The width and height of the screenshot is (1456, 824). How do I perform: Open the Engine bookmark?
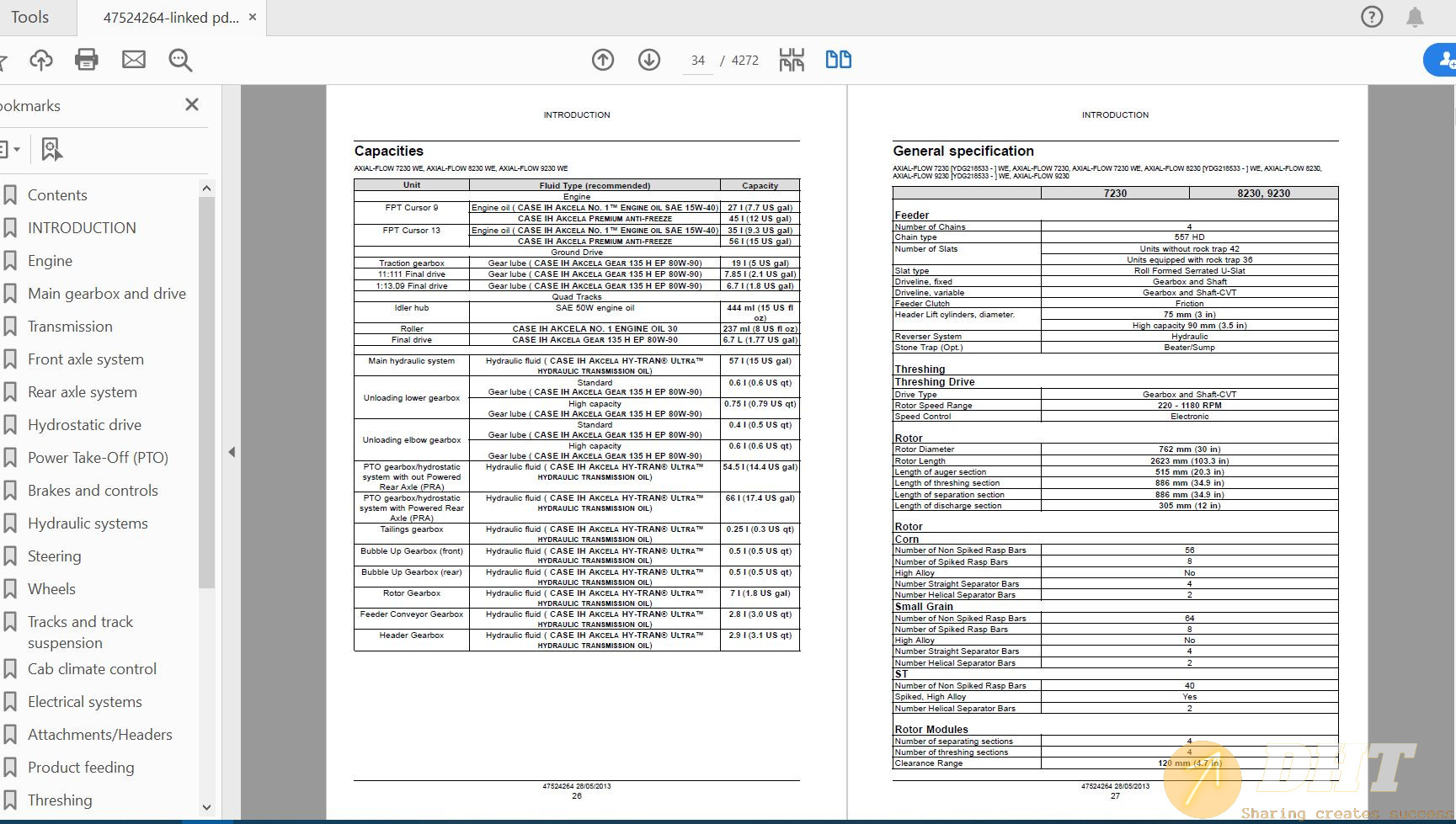click(50, 261)
